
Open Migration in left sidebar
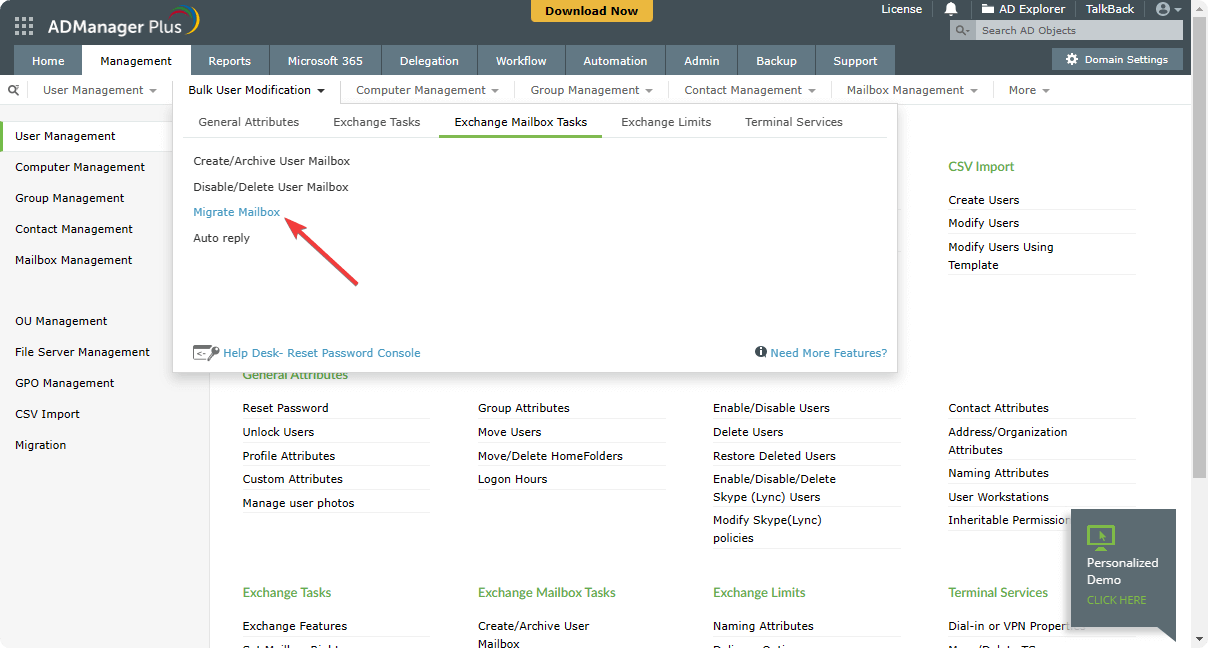(x=41, y=445)
